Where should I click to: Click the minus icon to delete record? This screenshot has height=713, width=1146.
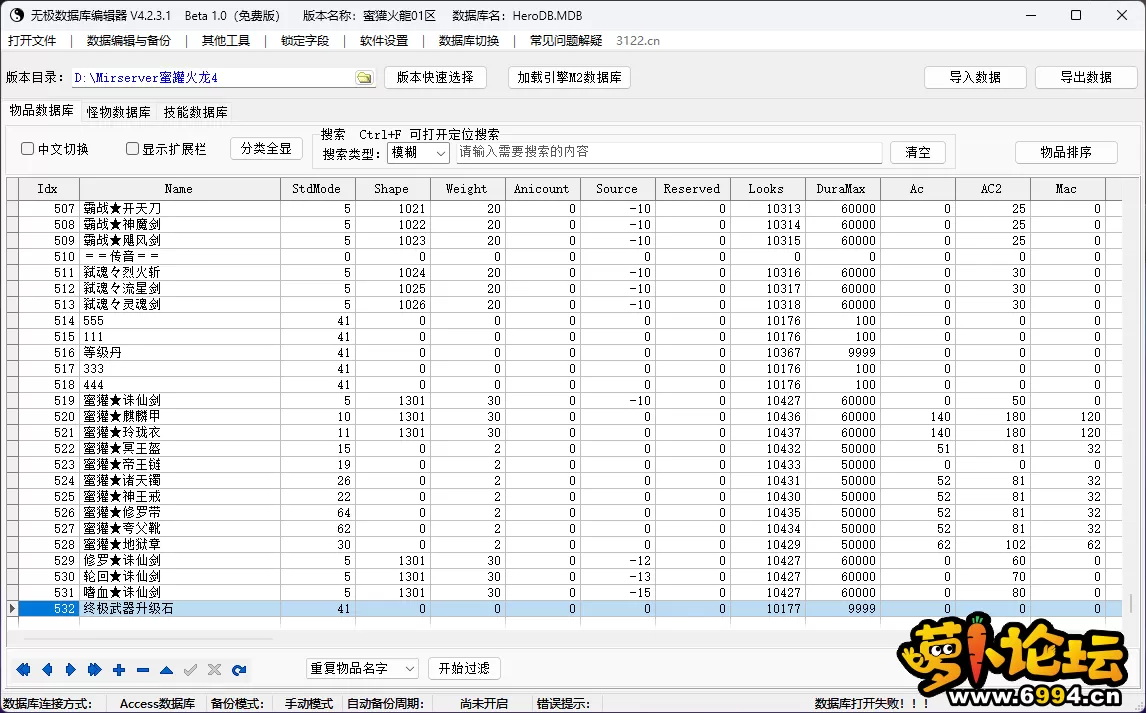click(x=143, y=670)
